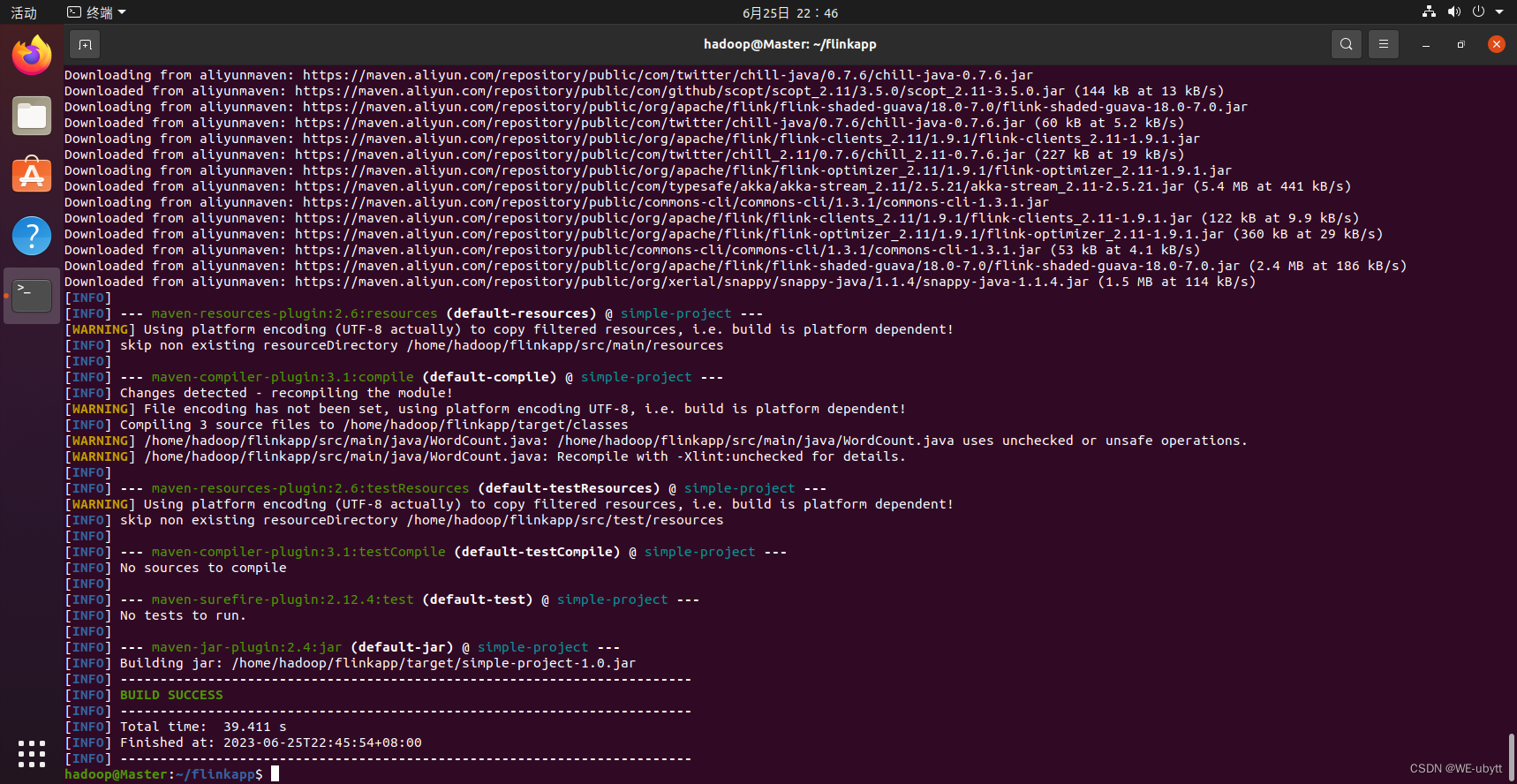Open the terminal search
1517x784 pixels.
pyautogui.click(x=1346, y=44)
